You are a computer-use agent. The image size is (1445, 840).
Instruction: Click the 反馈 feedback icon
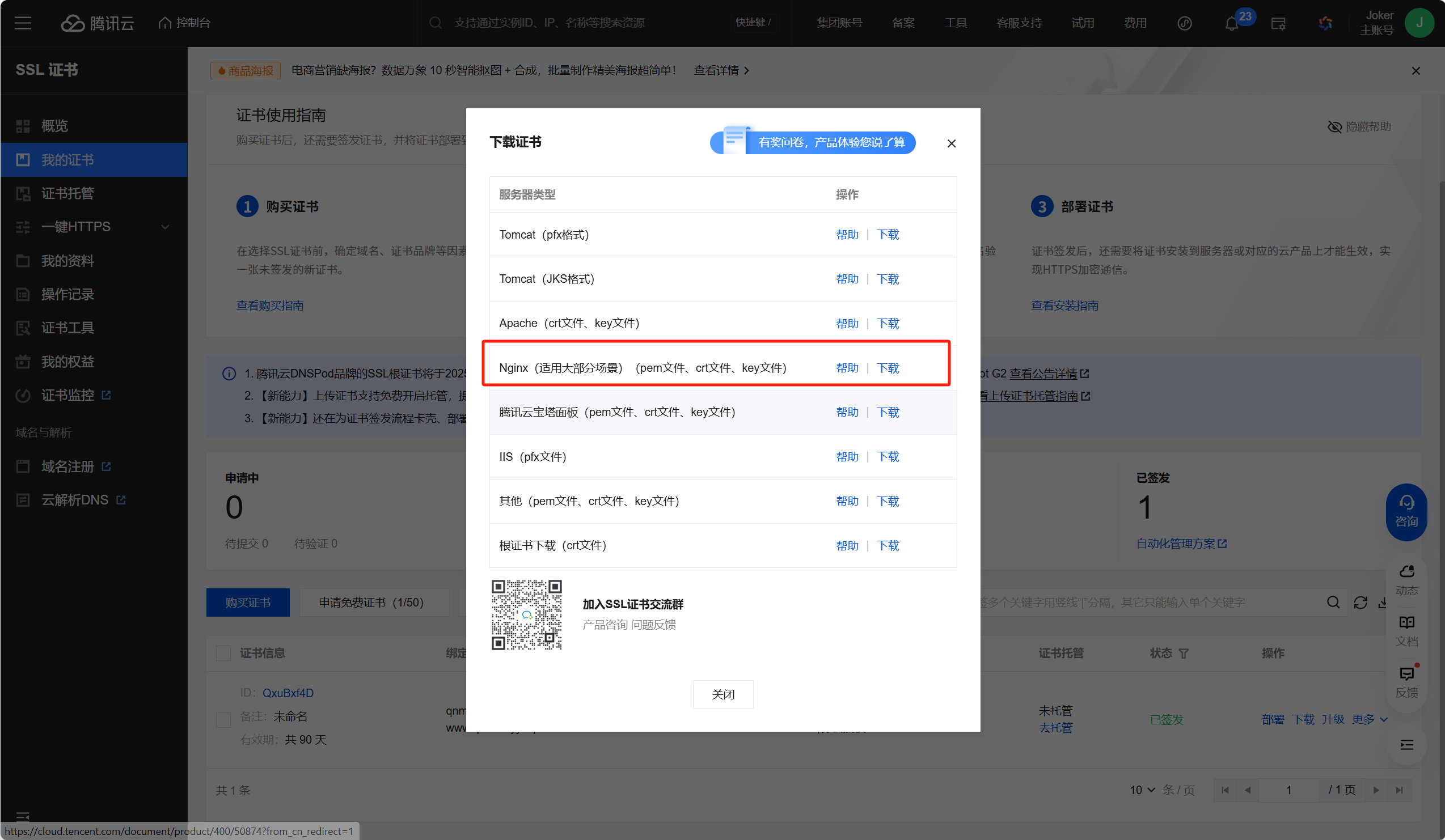point(1406,674)
